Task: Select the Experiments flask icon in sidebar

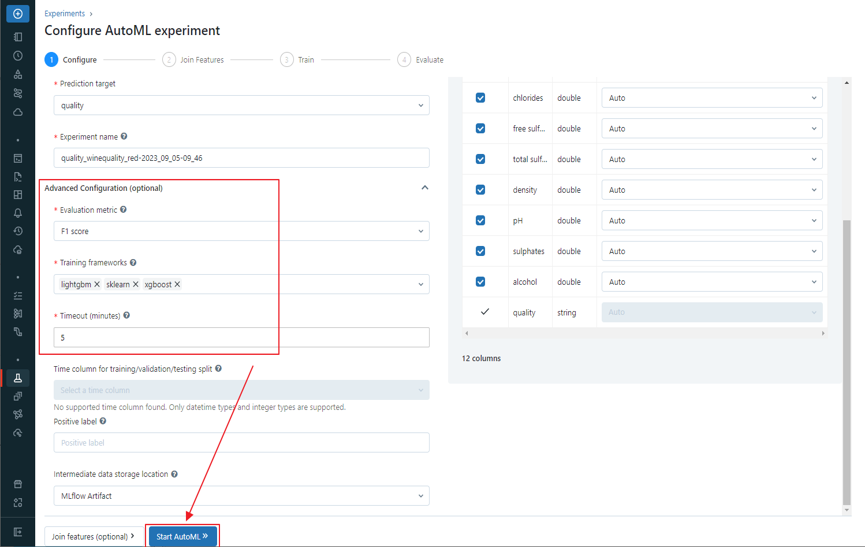Action: coord(17,378)
